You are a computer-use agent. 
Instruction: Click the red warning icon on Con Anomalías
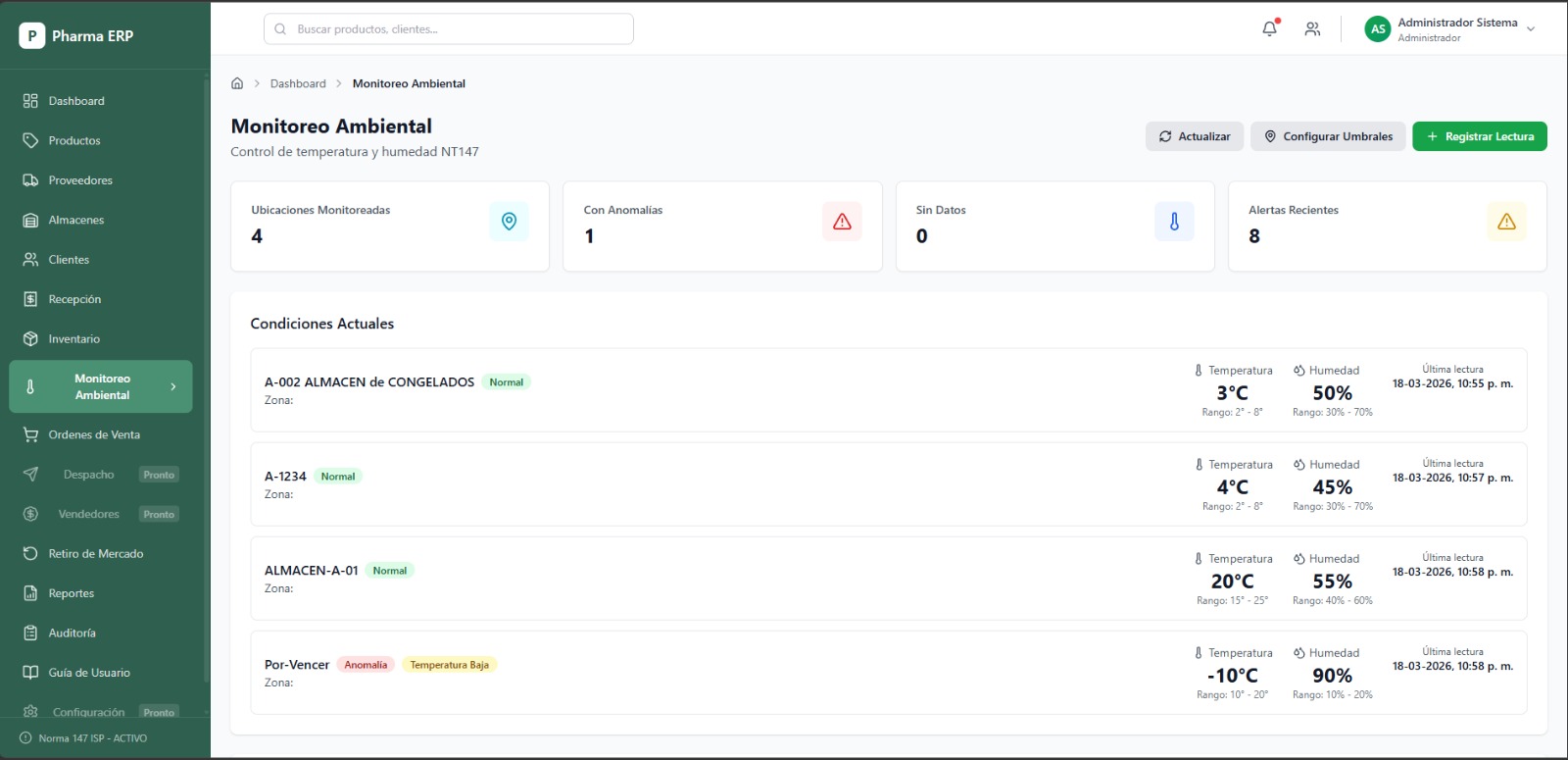tap(842, 222)
